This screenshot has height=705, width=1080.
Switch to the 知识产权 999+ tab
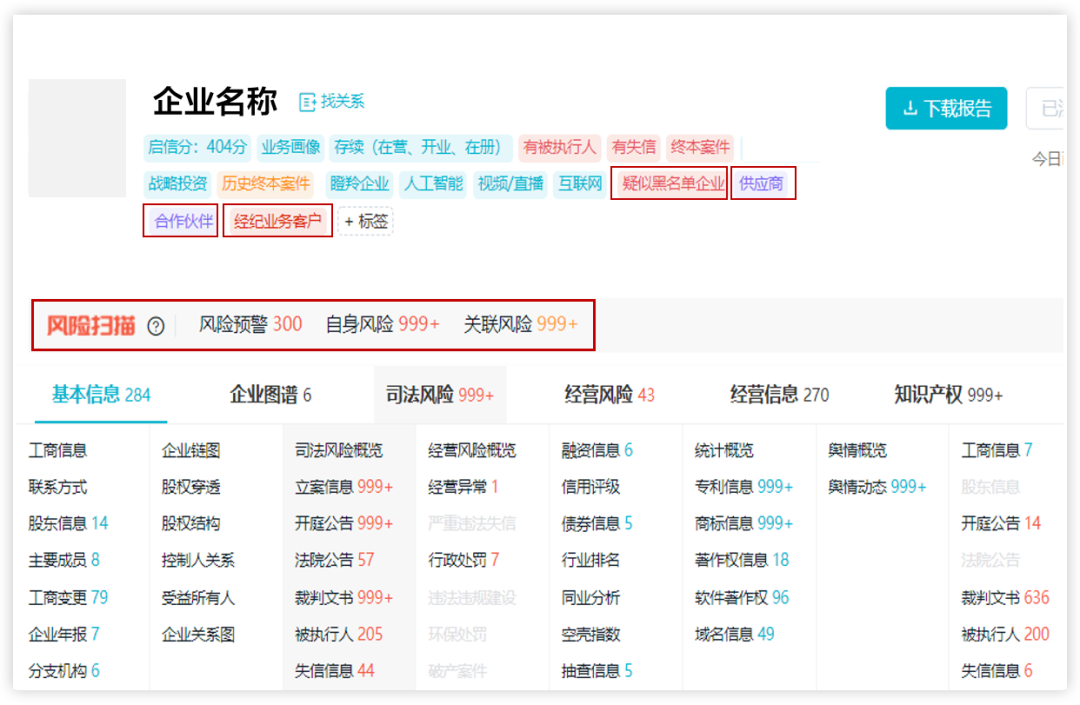pyautogui.click(x=948, y=394)
